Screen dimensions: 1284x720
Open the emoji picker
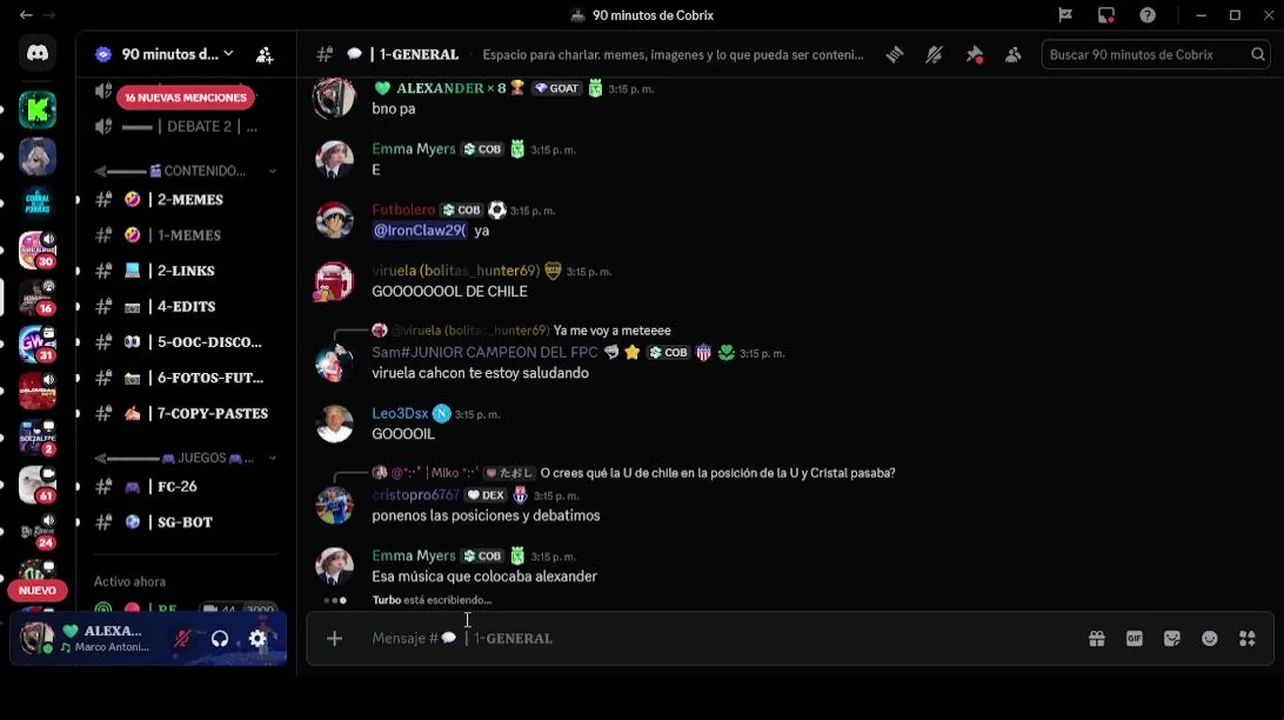[1210, 638]
